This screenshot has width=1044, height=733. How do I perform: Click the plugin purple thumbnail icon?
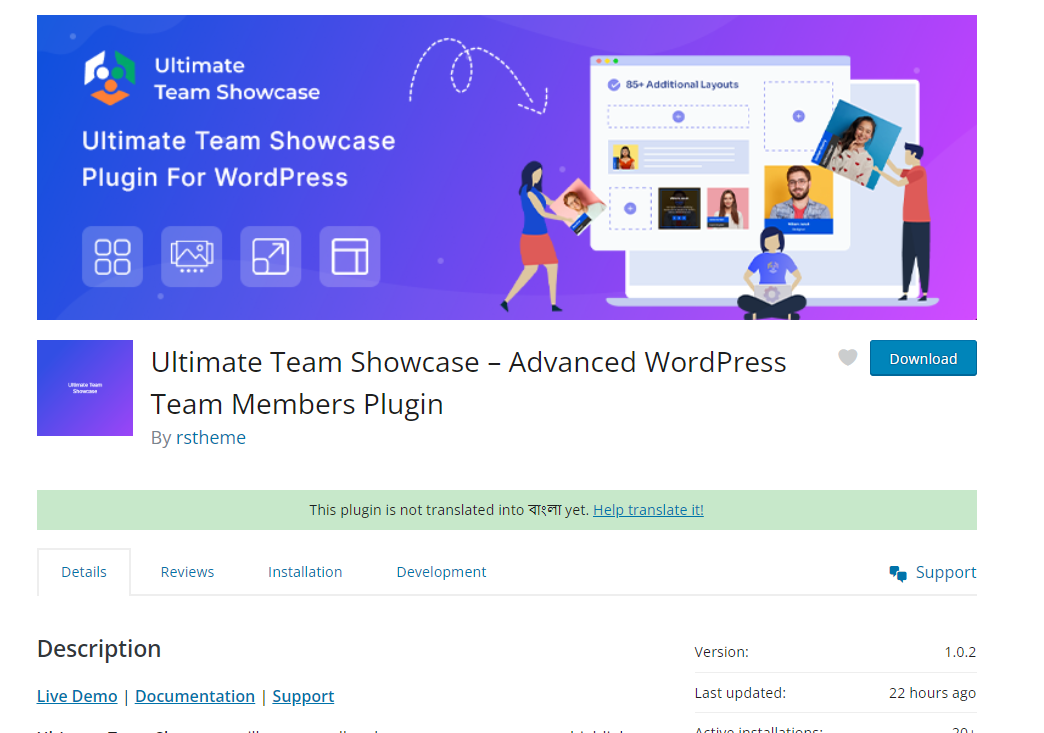click(x=85, y=388)
